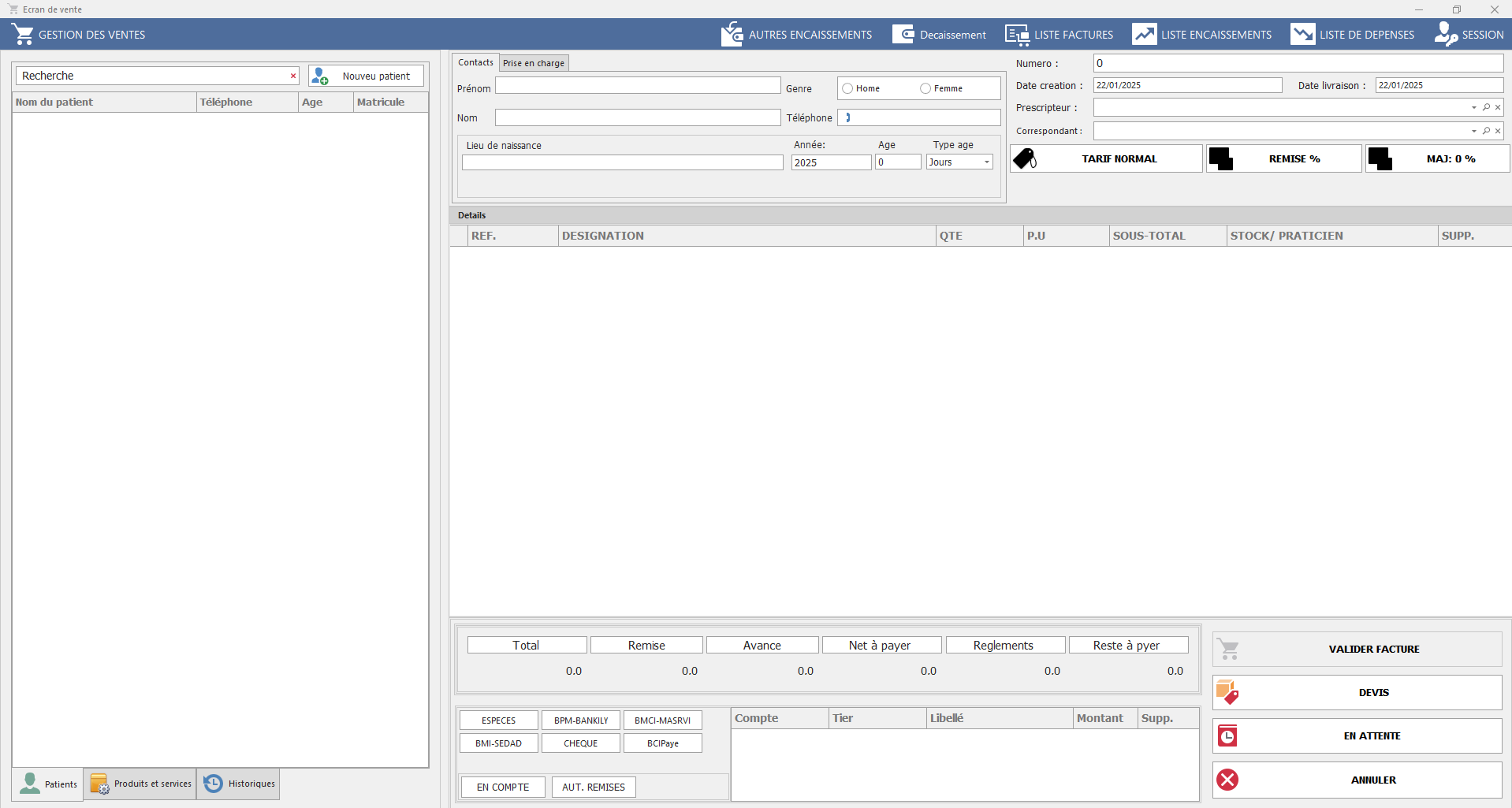1512x808 pixels.
Task: Expand the Correspondant dropdown arrow
Action: 1473,131
